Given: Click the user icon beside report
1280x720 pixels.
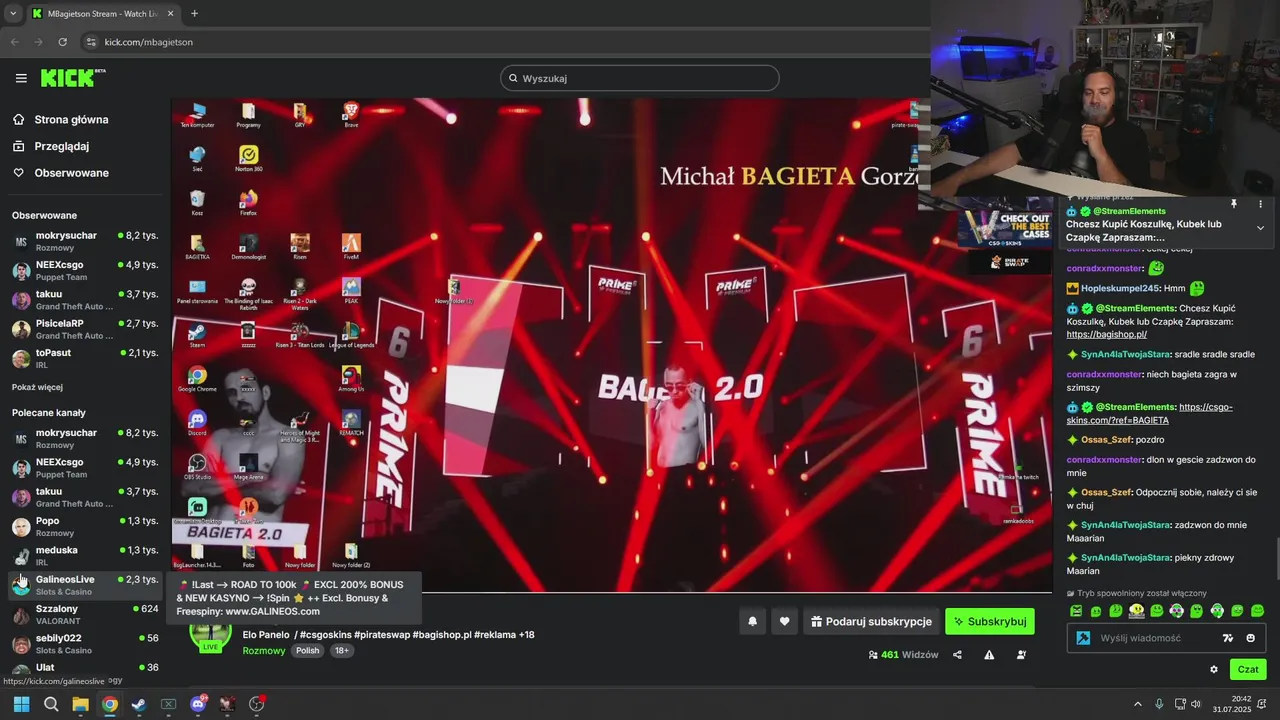Looking at the screenshot, I should tap(1021, 655).
